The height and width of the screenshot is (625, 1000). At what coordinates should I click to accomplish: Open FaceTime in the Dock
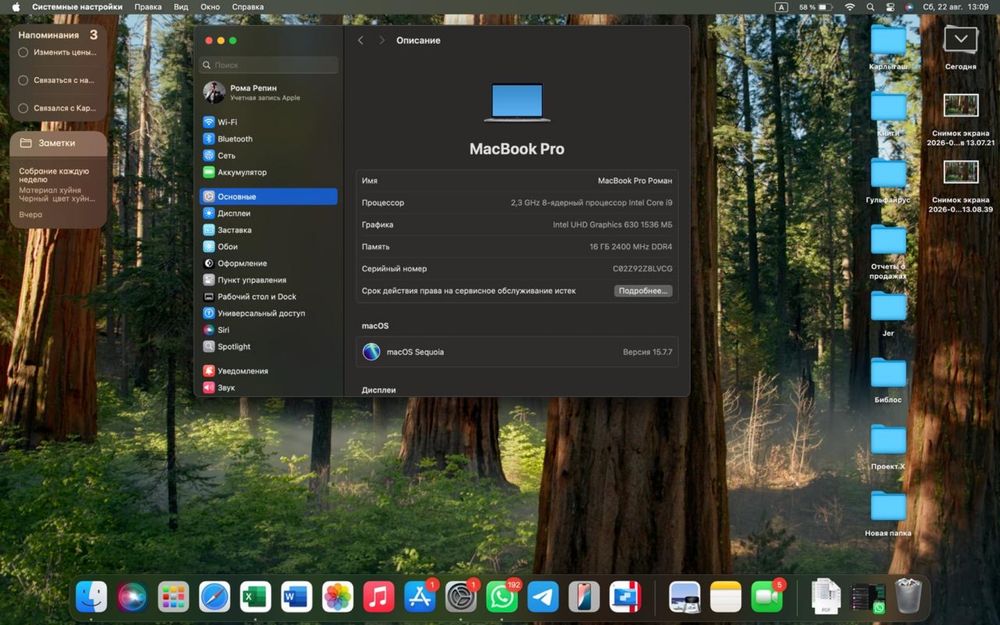(767, 598)
